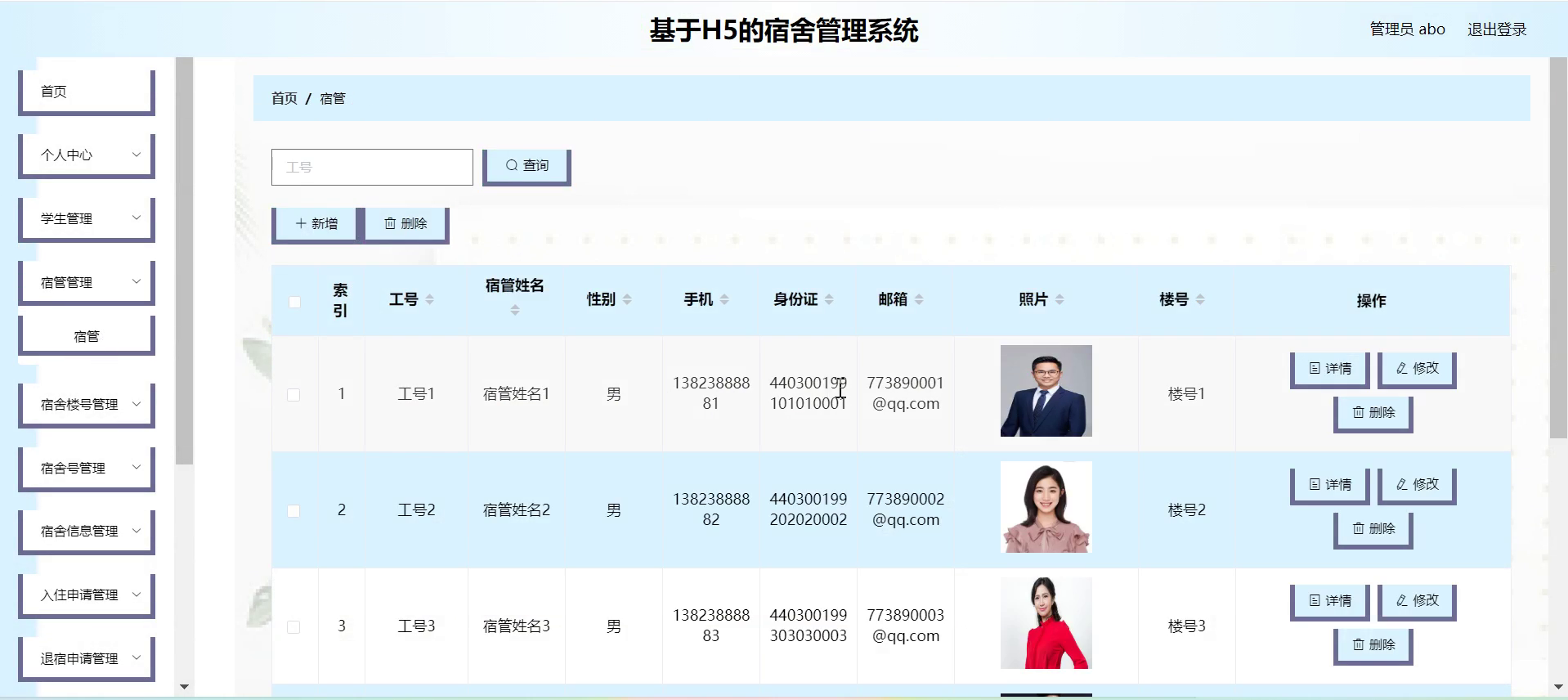
Task: Expand 入住申请管理 menu
Action: [x=87, y=595]
